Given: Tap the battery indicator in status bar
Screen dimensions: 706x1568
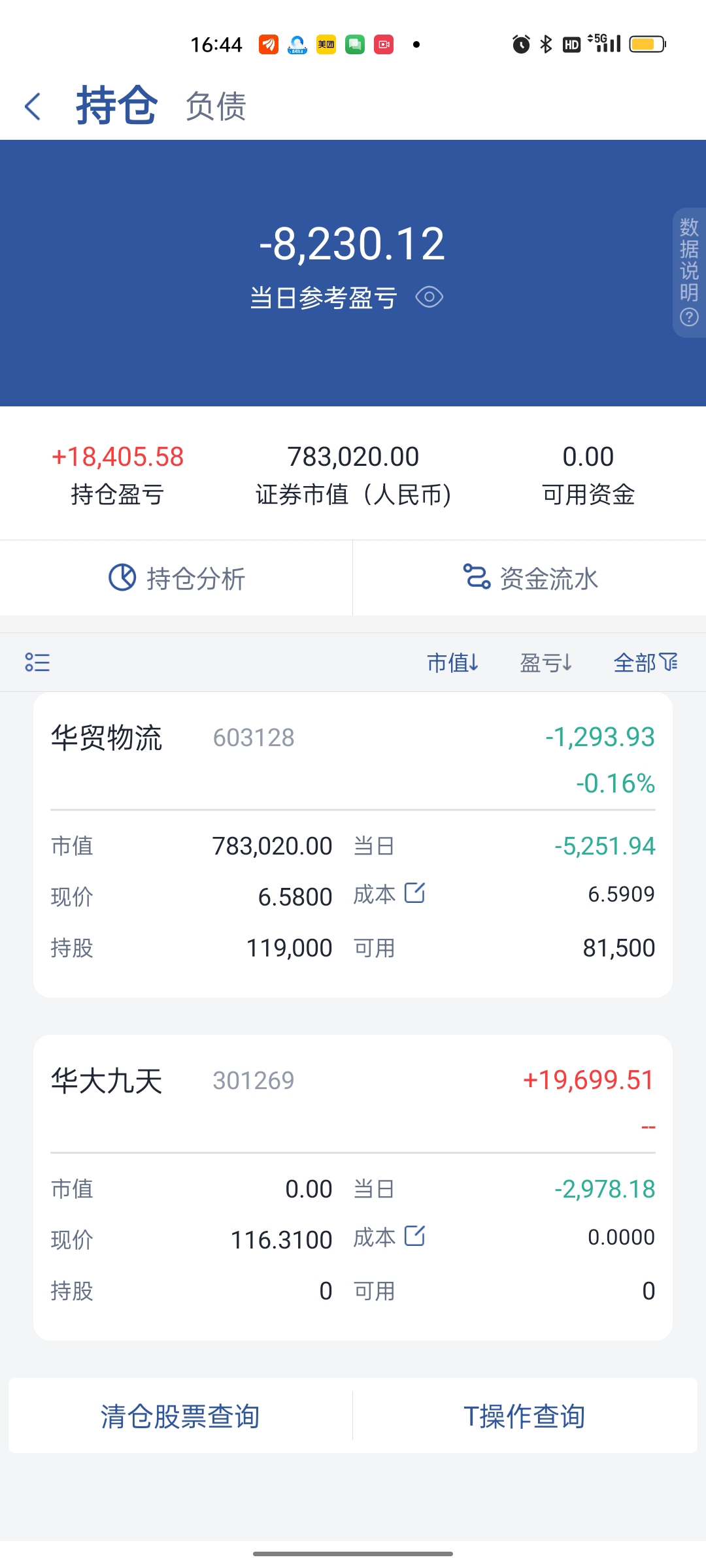Looking at the screenshot, I should pyautogui.click(x=647, y=44).
